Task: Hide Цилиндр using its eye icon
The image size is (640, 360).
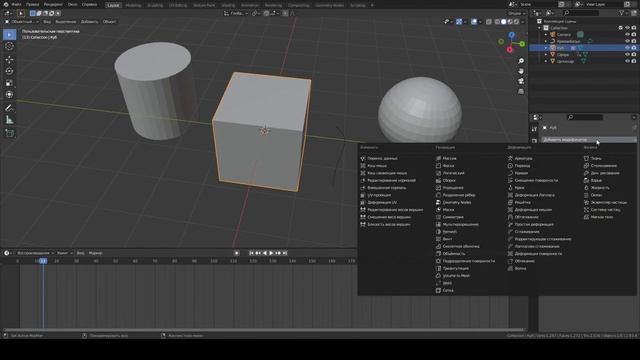Action: coord(627,61)
